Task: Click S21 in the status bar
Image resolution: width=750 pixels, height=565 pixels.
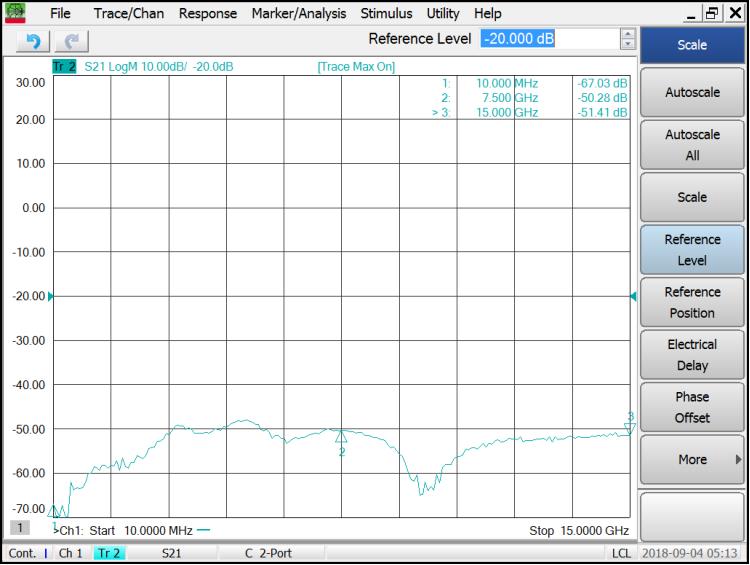Action: 171,554
